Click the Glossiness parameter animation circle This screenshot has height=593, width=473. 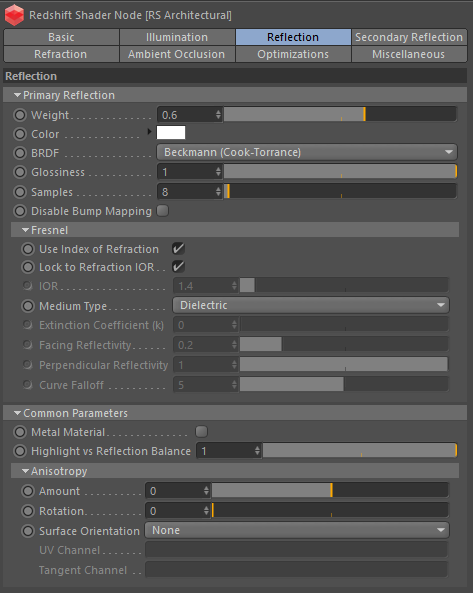pyautogui.click(x=20, y=172)
